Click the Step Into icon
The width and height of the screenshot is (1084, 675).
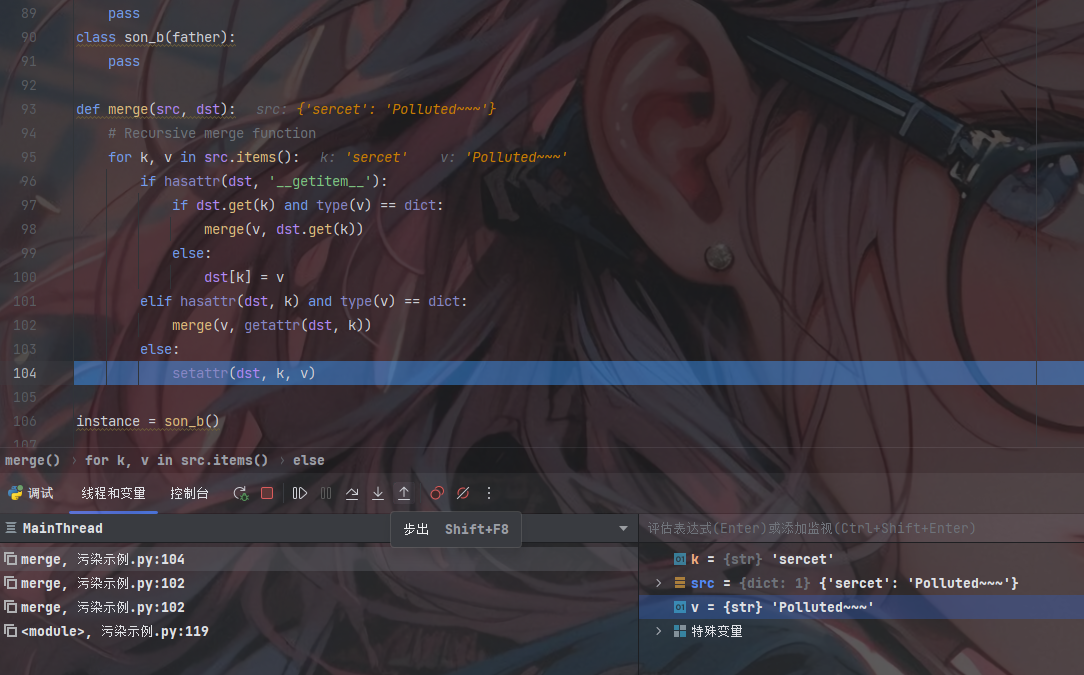pos(378,493)
